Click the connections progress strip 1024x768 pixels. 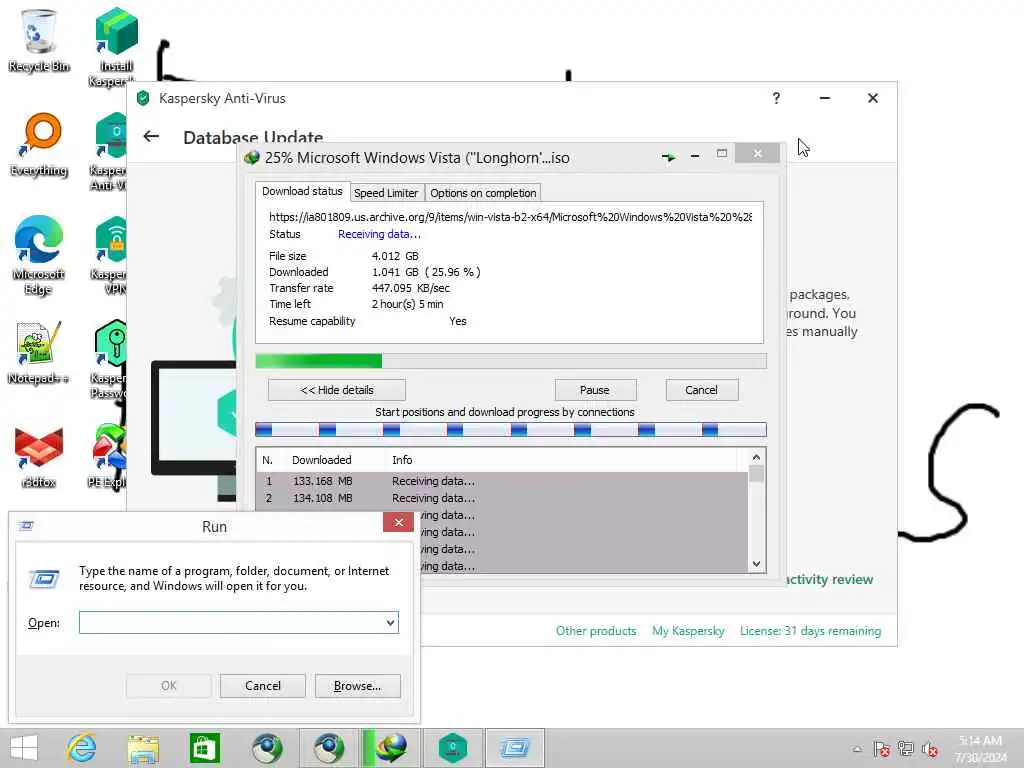coord(511,429)
